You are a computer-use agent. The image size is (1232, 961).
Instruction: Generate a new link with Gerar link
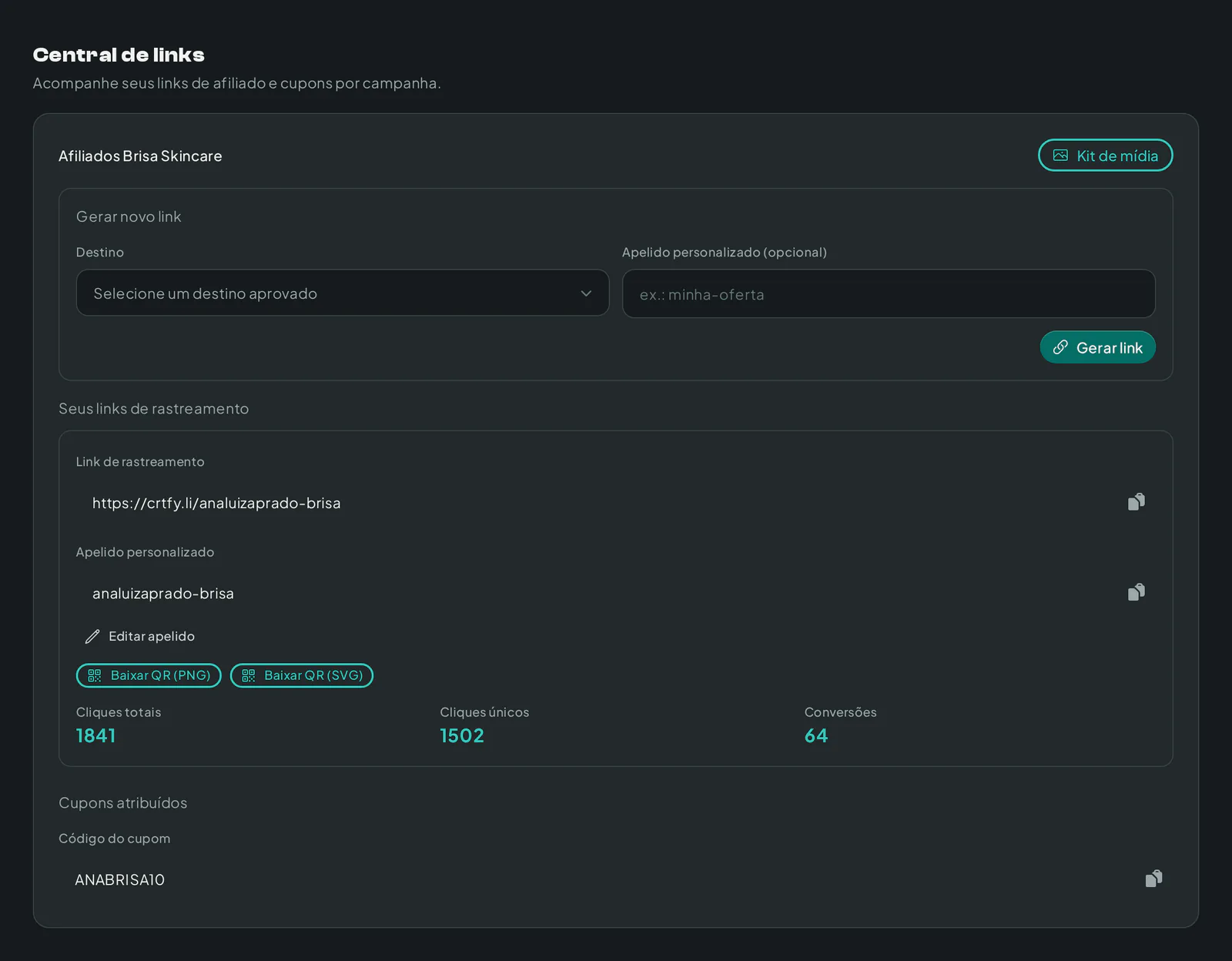tap(1097, 347)
